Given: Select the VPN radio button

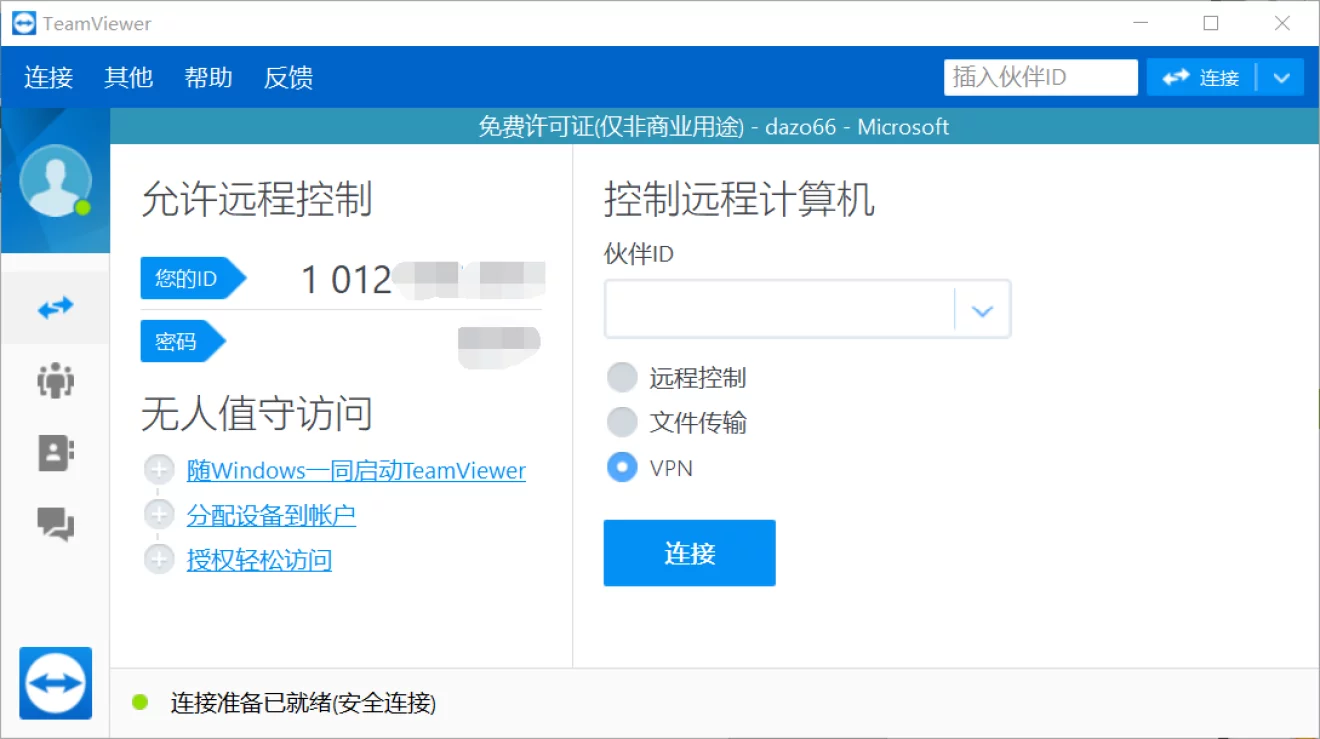Looking at the screenshot, I should point(622,467).
